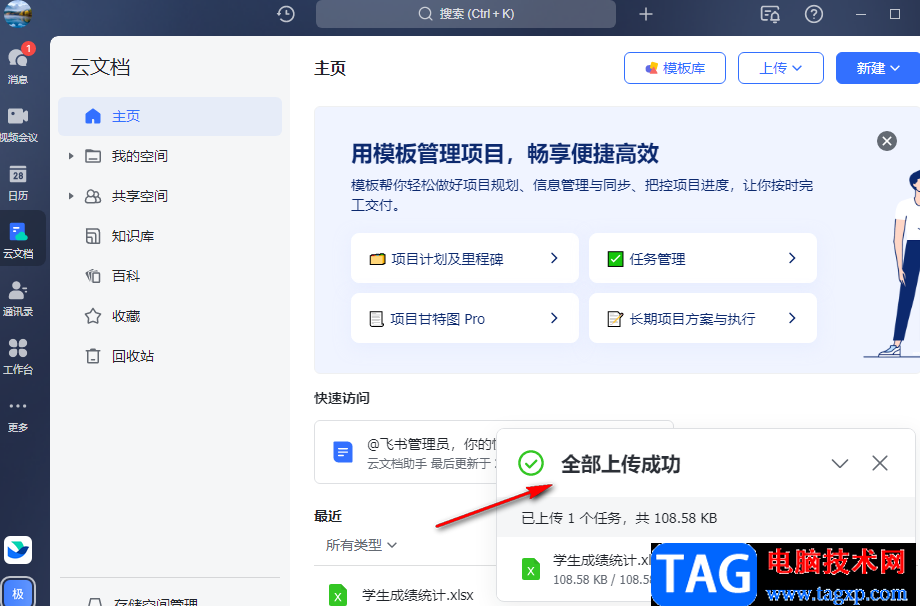Open the help question mark icon

814,14
